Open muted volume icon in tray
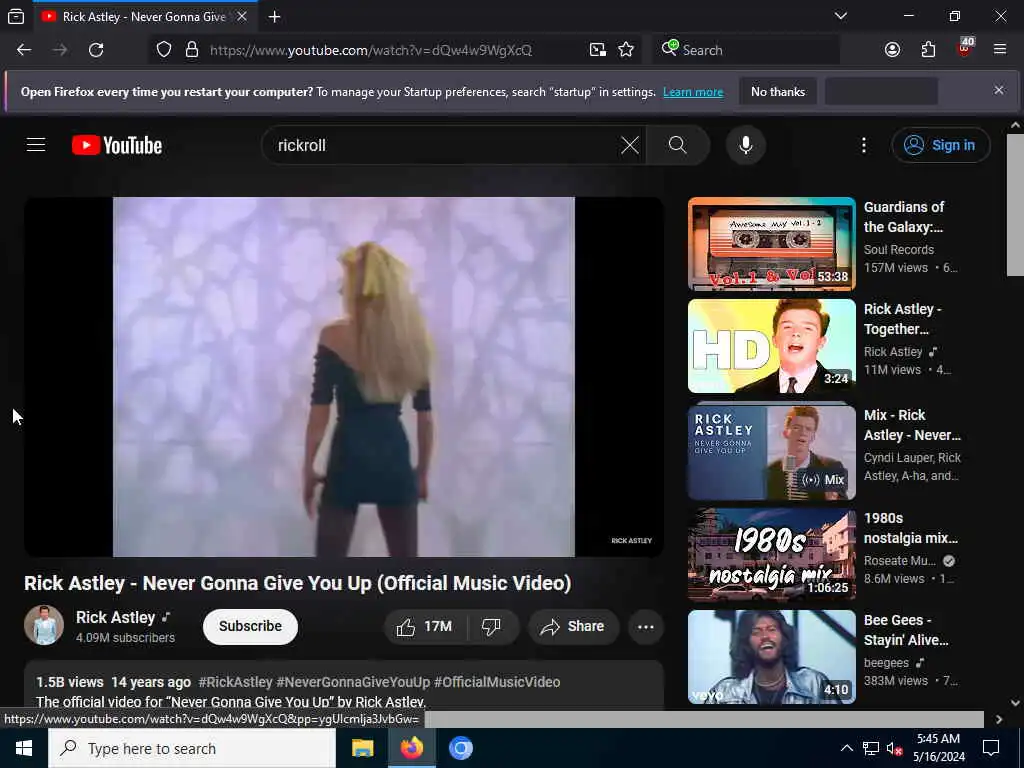This screenshot has height=768, width=1024. point(895,748)
